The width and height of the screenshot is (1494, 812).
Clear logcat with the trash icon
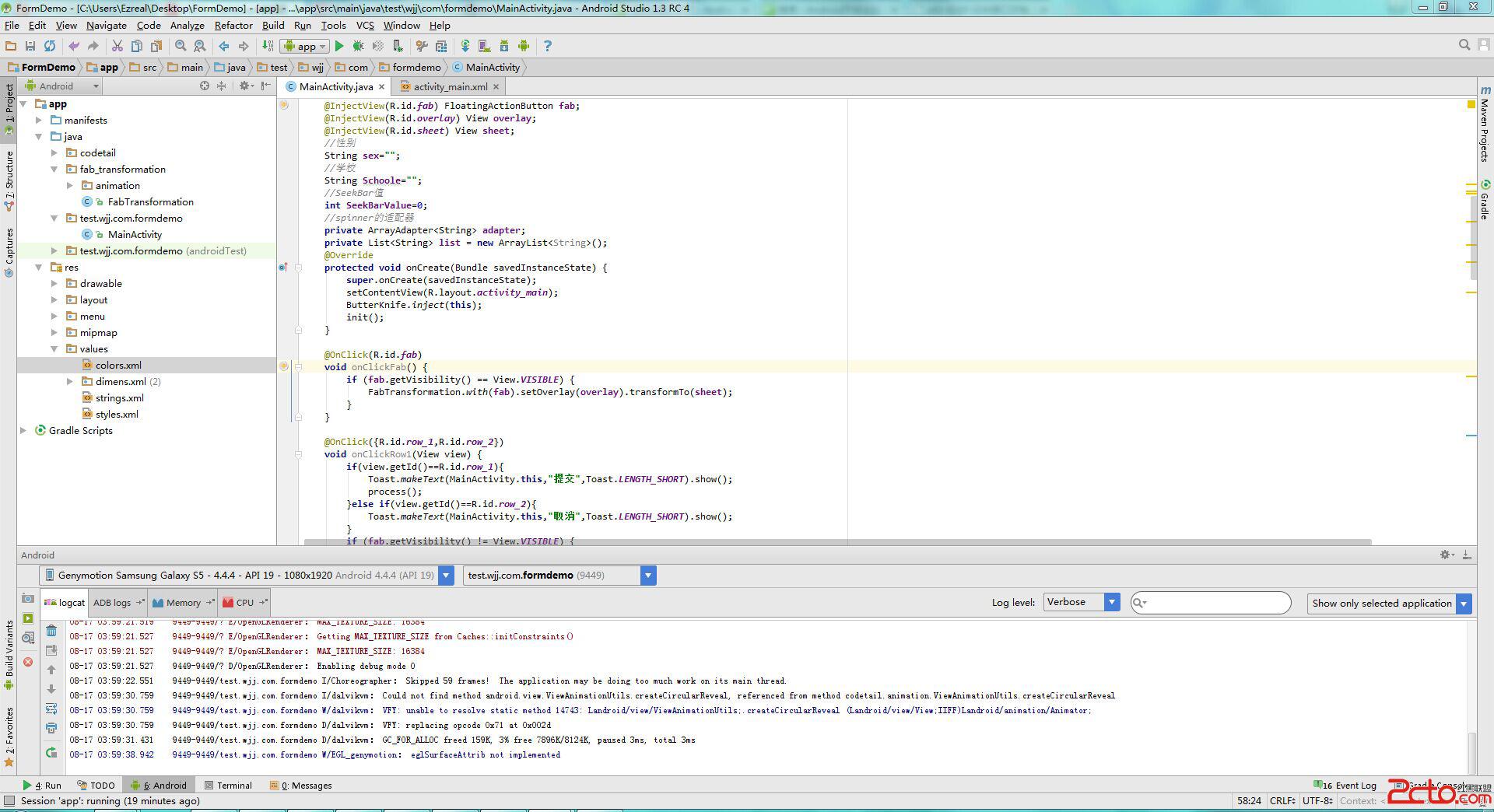click(51, 631)
